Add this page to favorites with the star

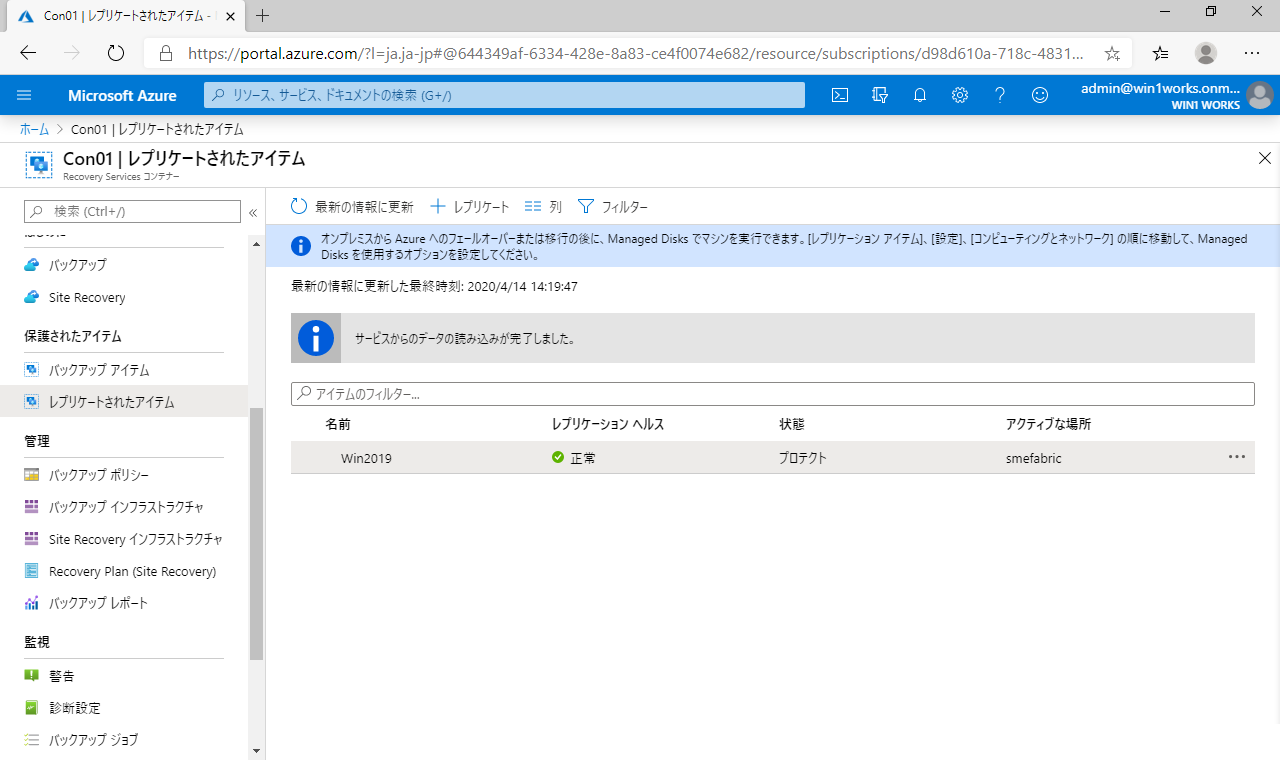point(1112,53)
